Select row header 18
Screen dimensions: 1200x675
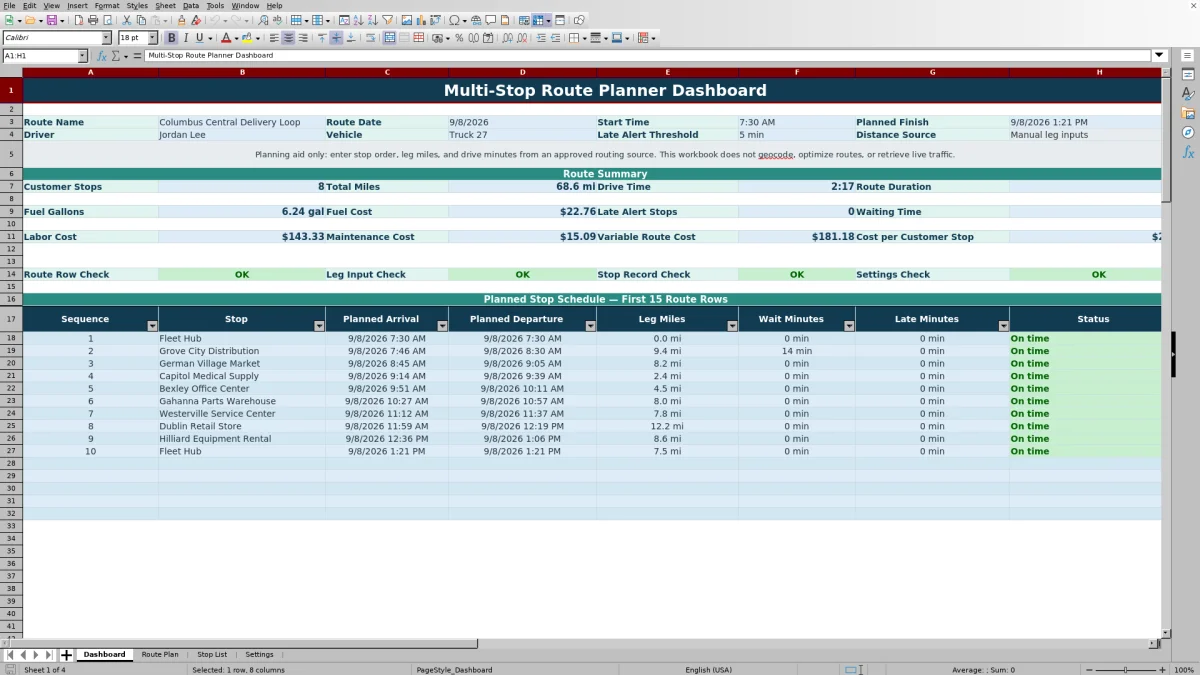[x=11, y=338]
